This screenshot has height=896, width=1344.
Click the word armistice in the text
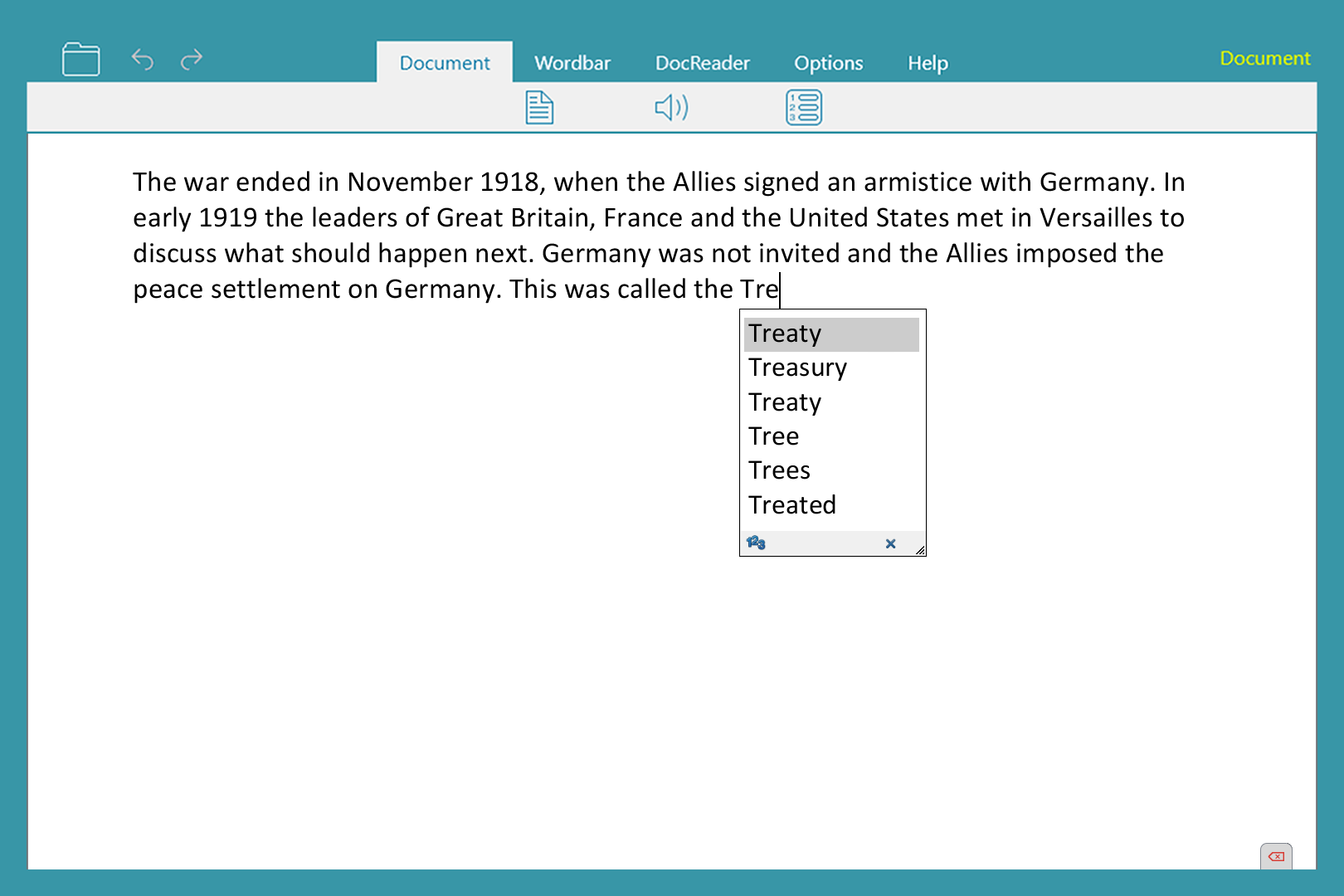(918, 182)
